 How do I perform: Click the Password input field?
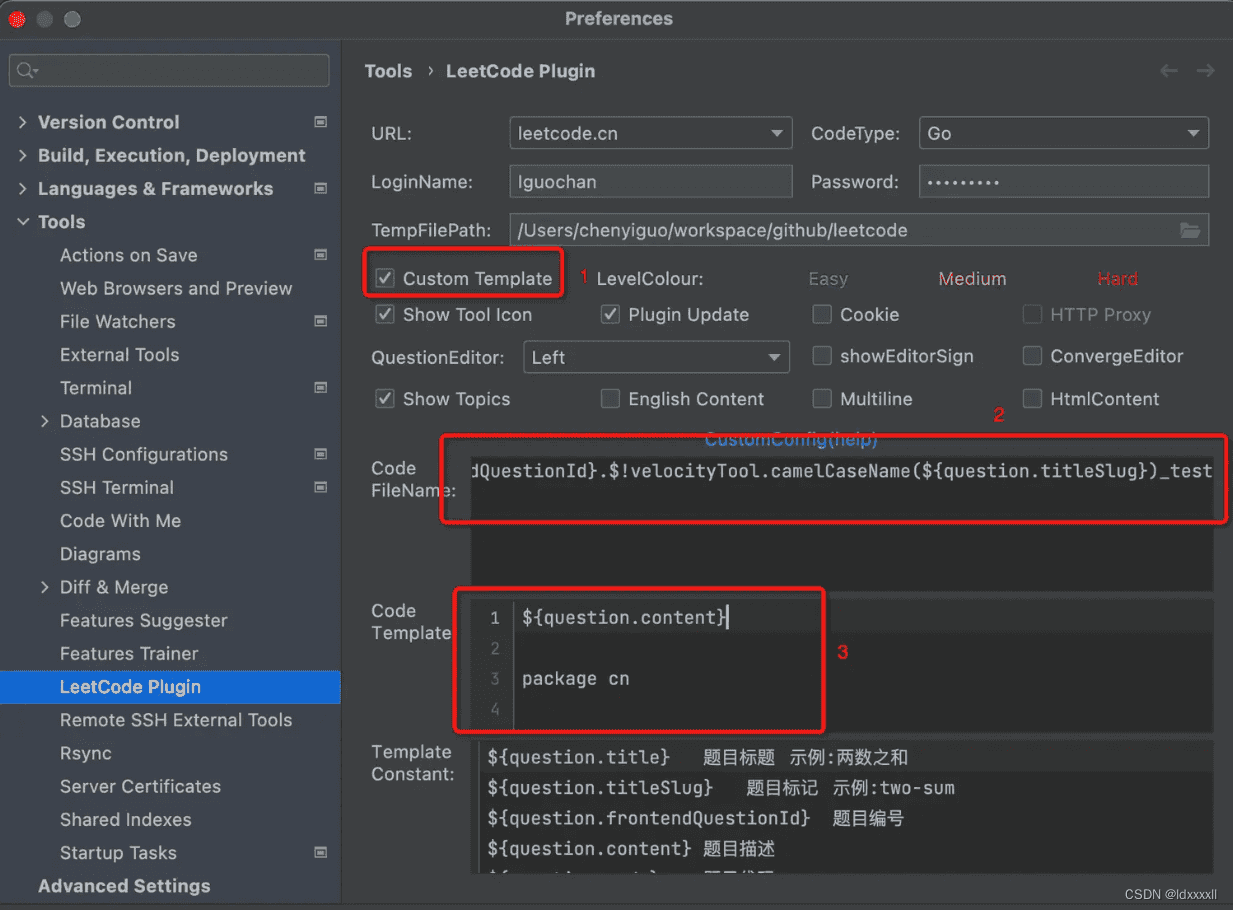[1063, 182]
